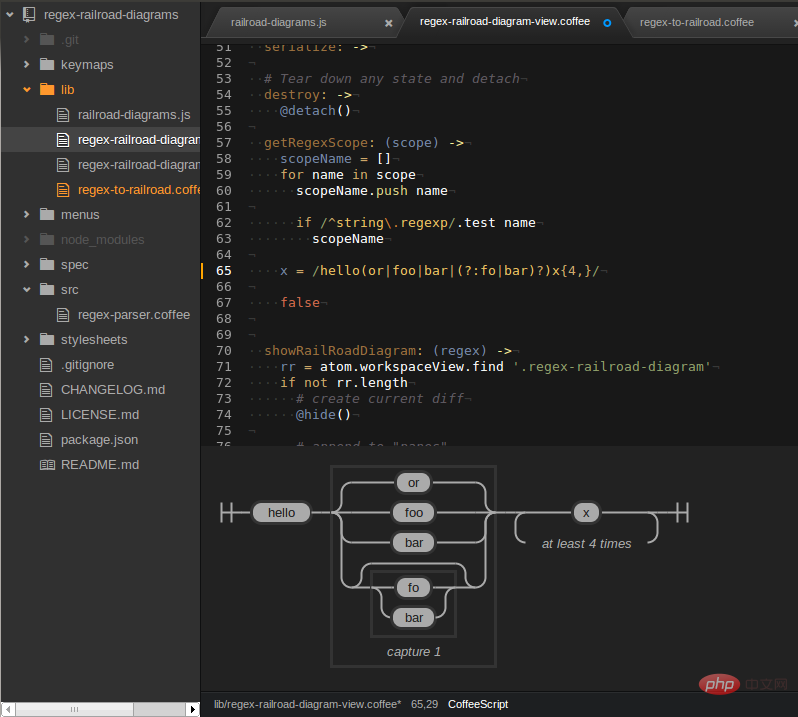Click the .git folder icon
The image size is (798, 717).
[x=47, y=39]
